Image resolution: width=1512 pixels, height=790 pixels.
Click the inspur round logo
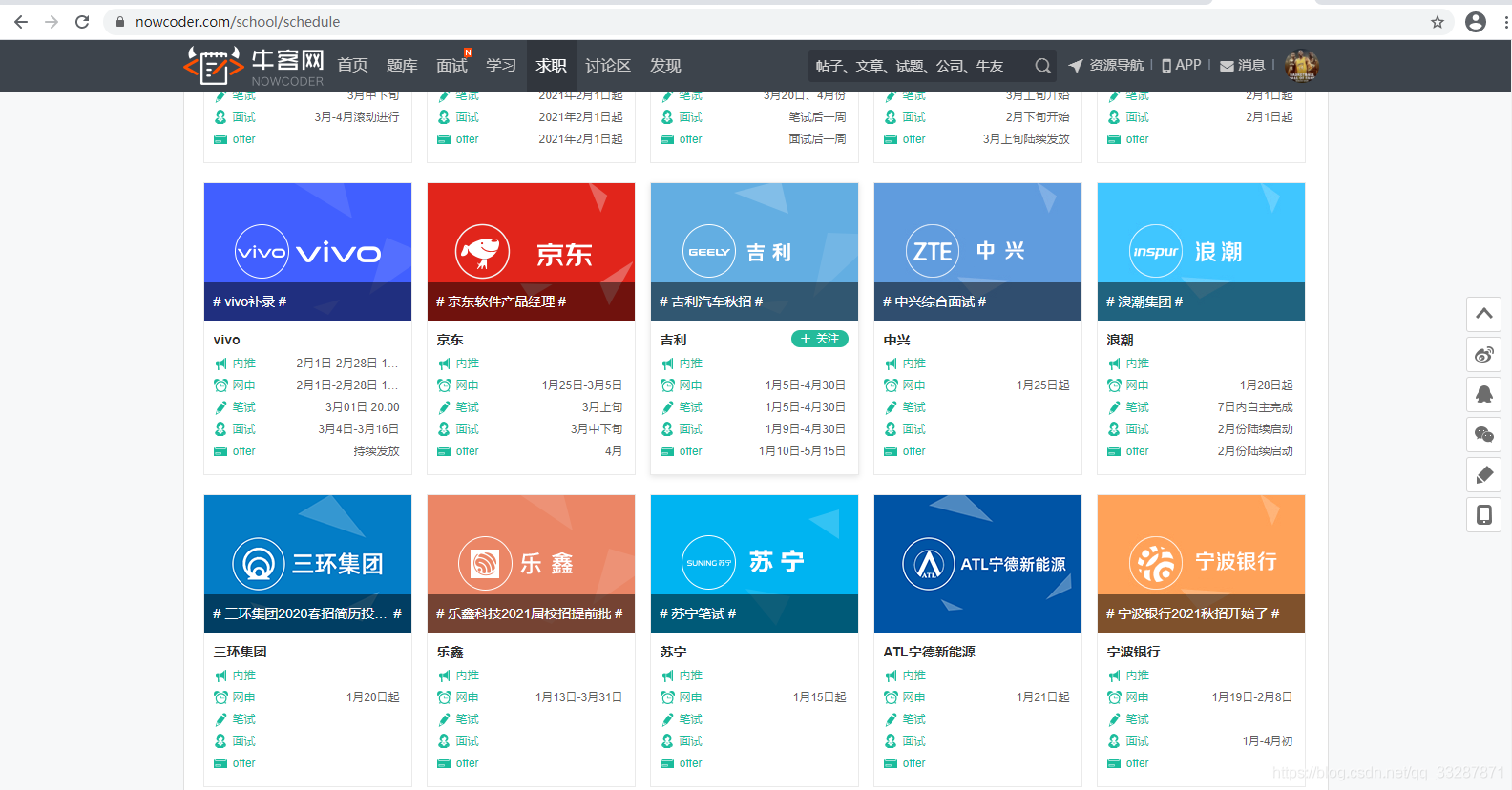1156,252
